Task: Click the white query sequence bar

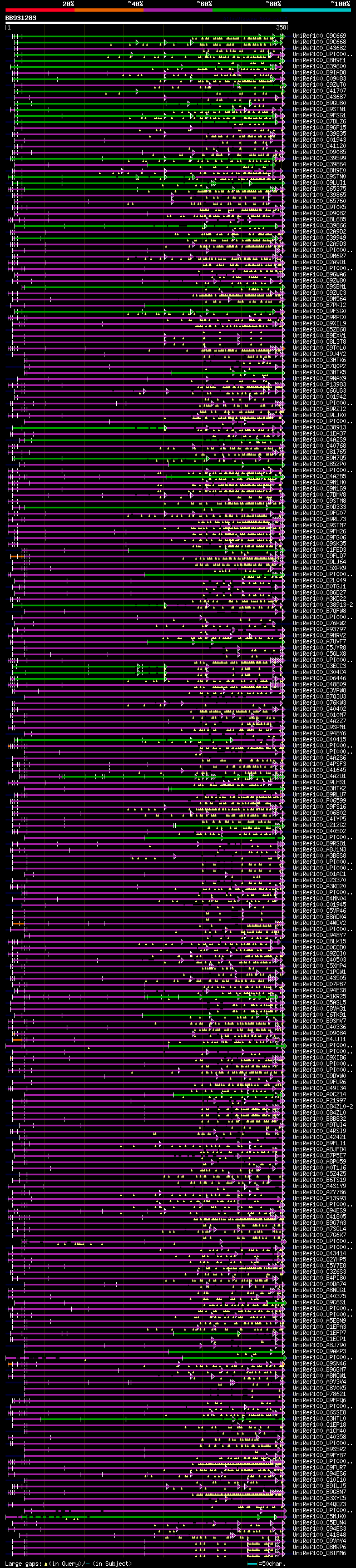Action: (146, 23)
